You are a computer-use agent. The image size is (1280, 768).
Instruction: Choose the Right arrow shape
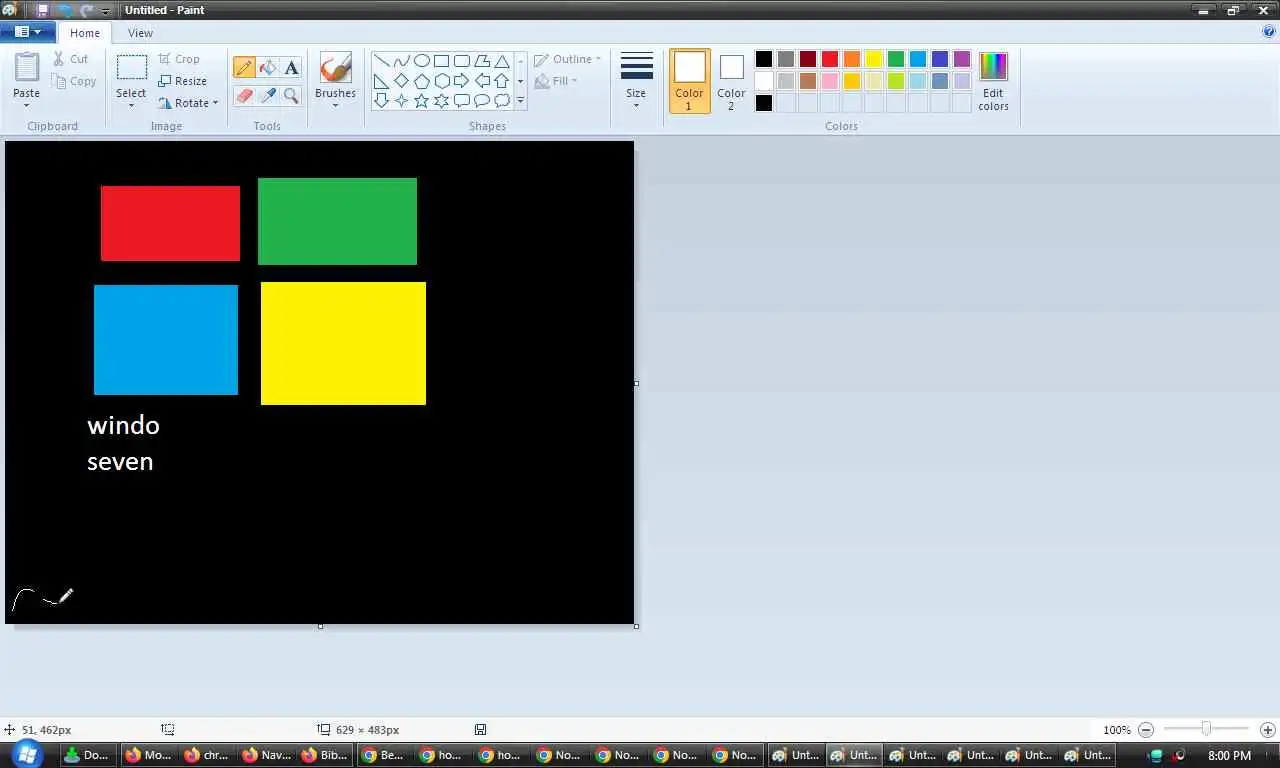tap(461, 81)
